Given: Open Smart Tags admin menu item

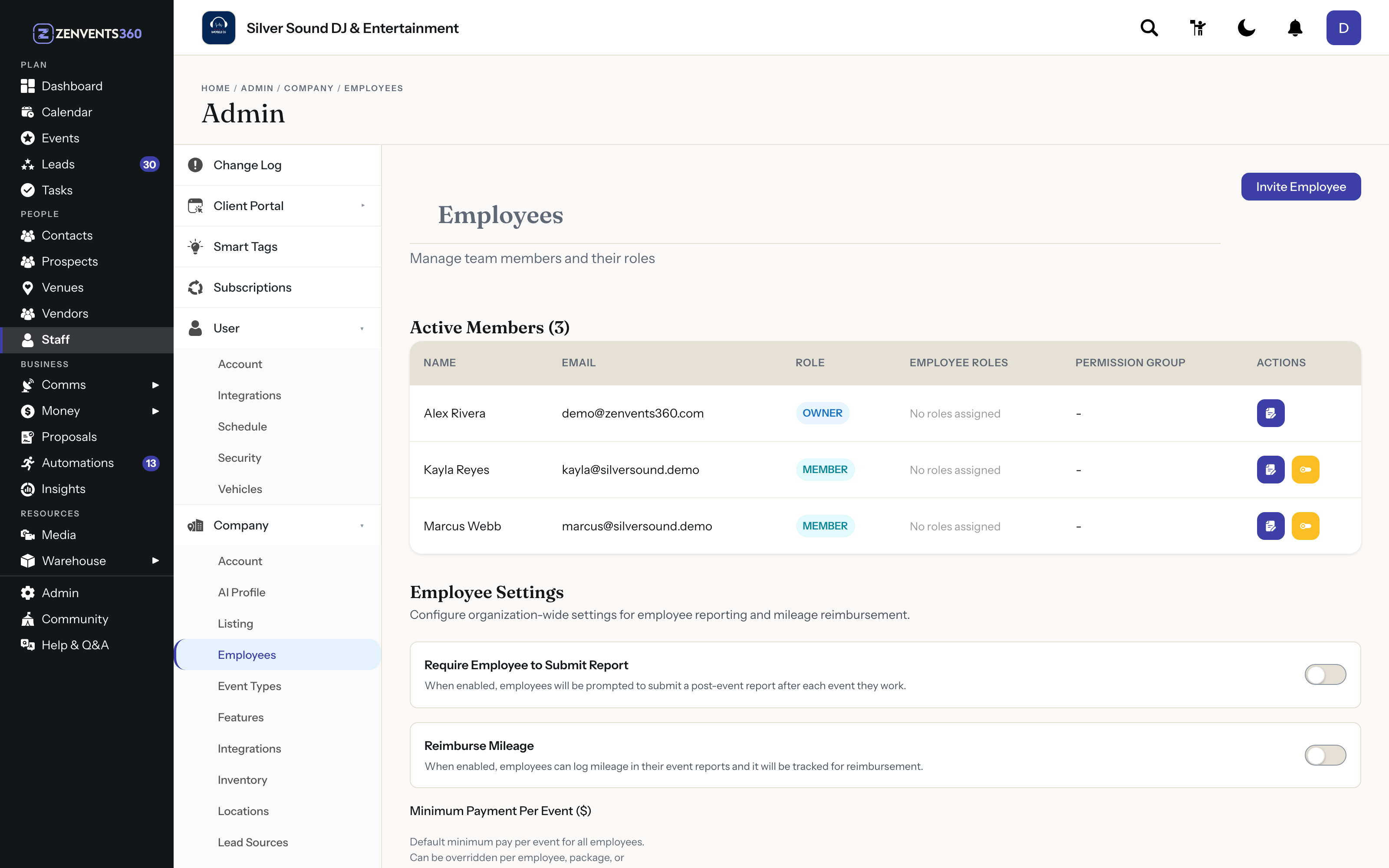Looking at the screenshot, I should pyautogui.click(x=277, y=246).
